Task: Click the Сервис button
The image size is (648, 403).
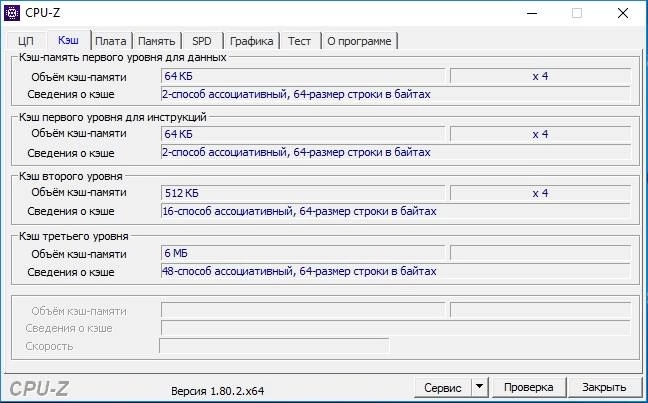Action: point(443,388)
